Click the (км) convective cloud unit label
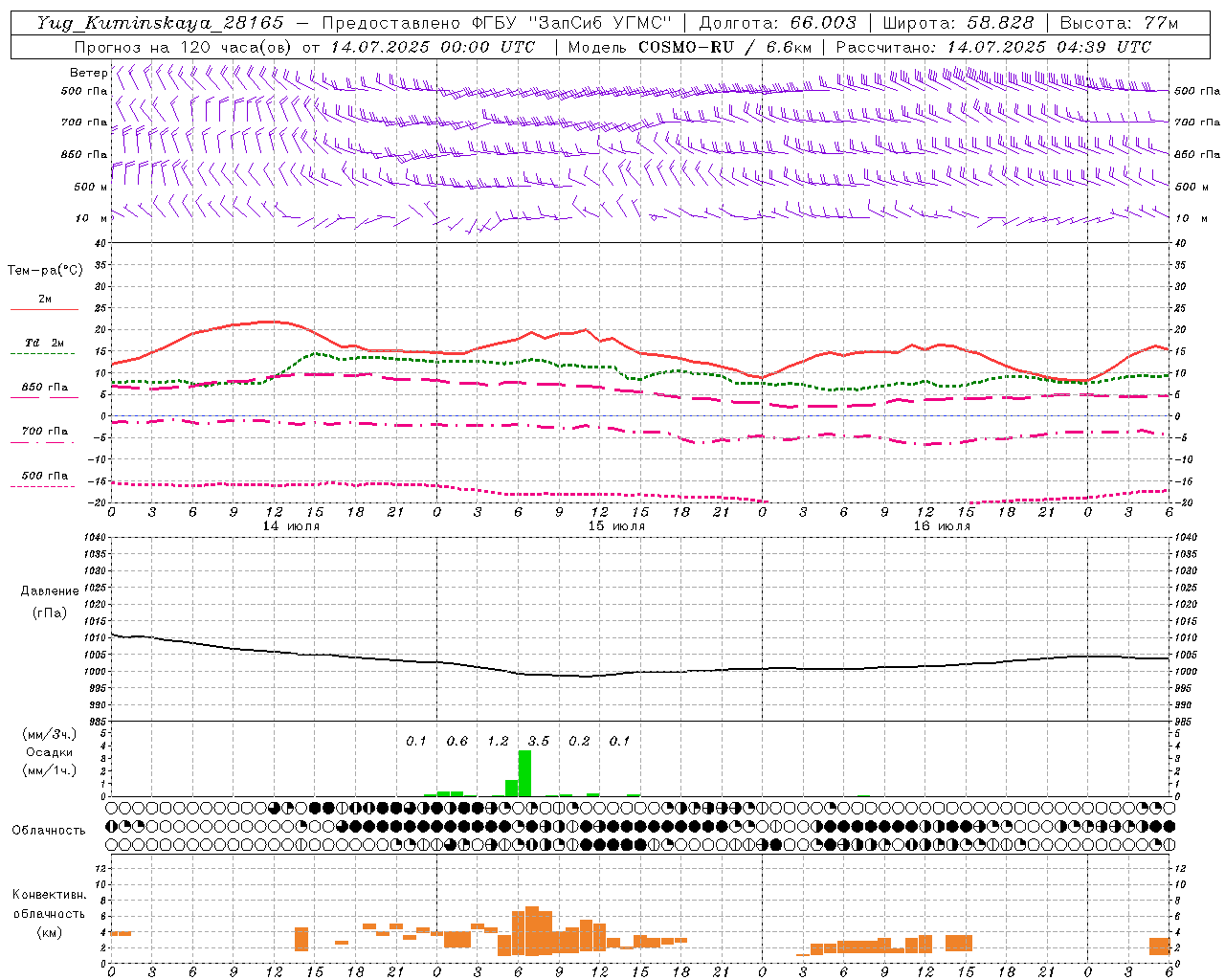This screenshot has width=1225, height=980. click(49, 931)
